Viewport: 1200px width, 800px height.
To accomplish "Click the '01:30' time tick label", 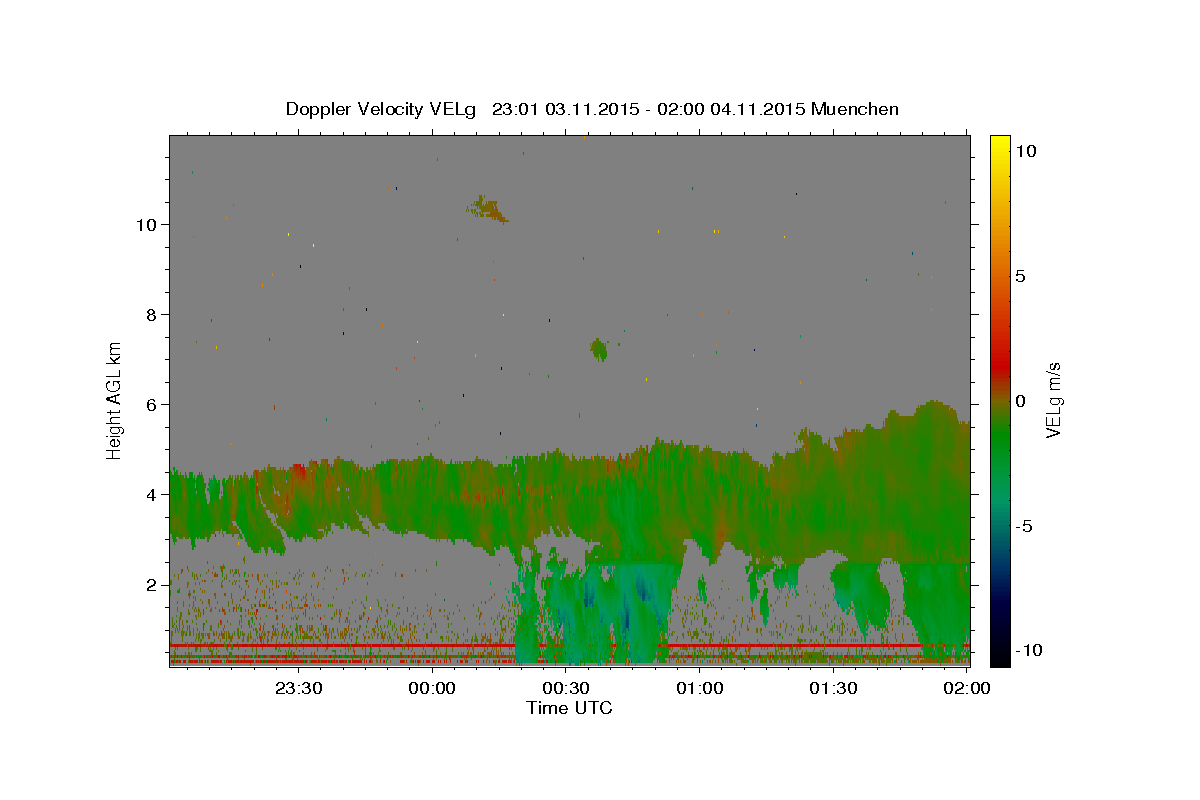I will click(833, 688).
